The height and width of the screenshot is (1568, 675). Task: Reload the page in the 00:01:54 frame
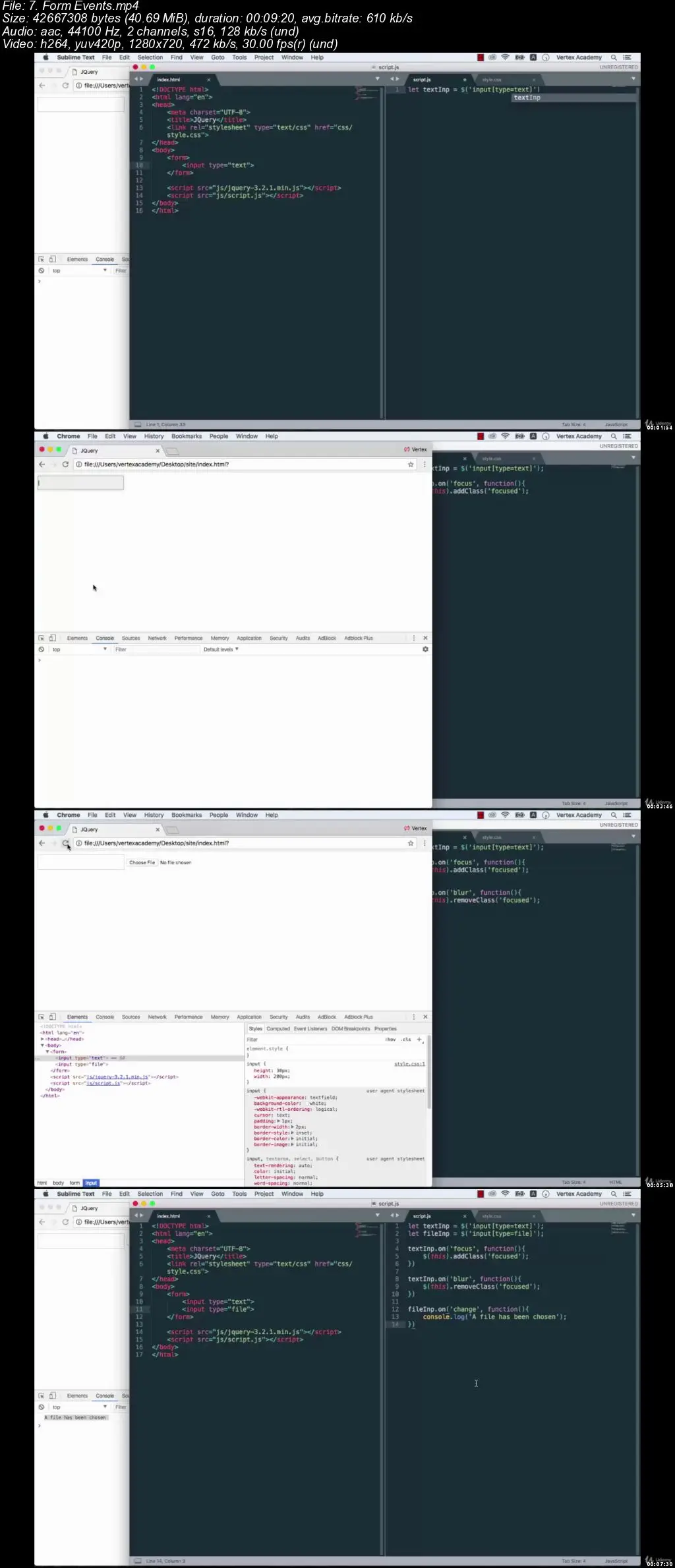tap(65, 86)
